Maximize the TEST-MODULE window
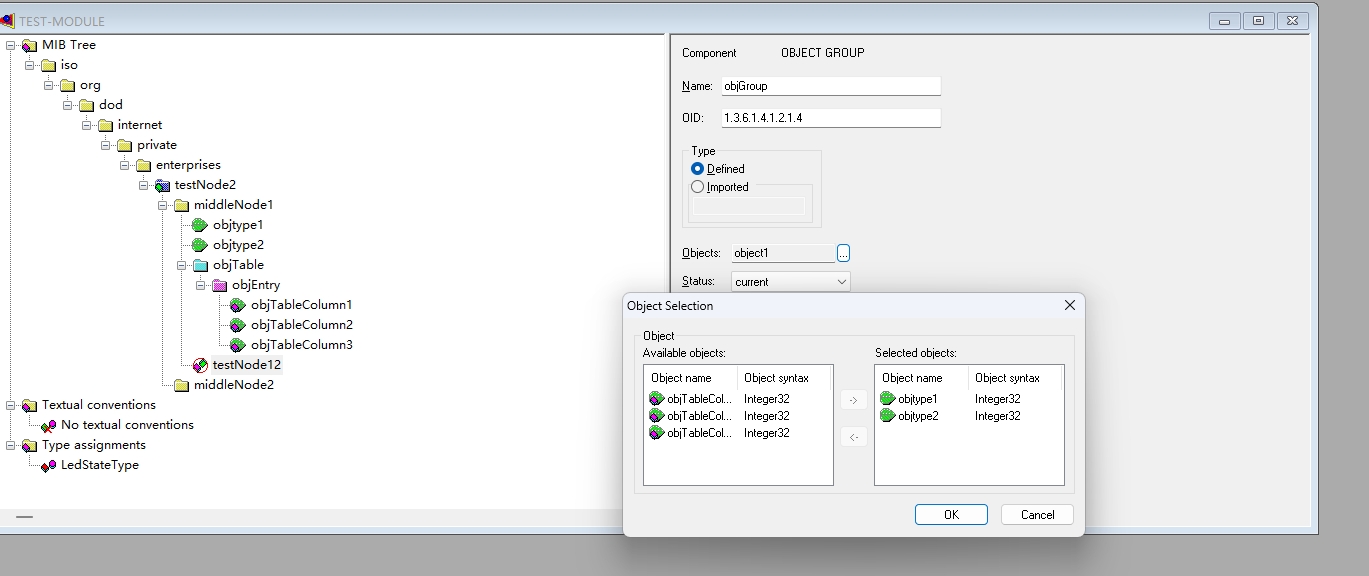This screenshot has height=576, width=1369. [x=1258, y=21]
